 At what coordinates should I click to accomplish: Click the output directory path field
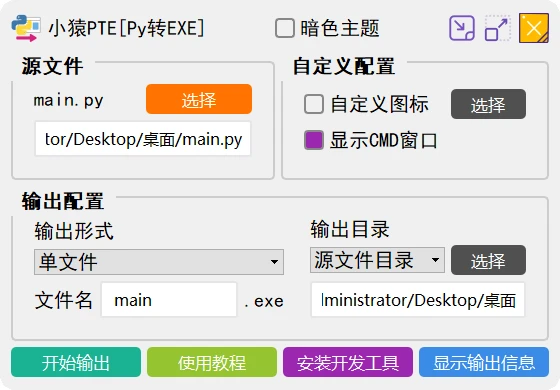coord(418,300)
